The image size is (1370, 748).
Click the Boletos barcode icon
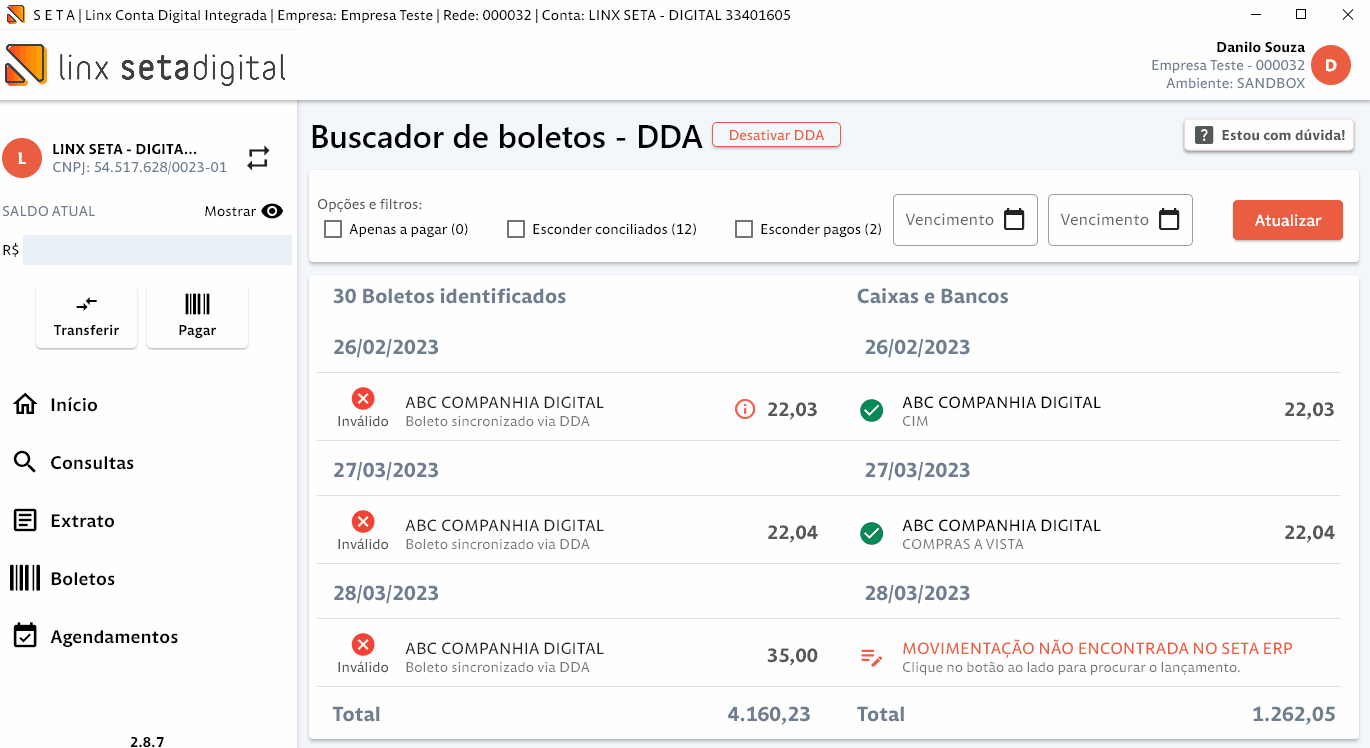(x=25, y=578)
